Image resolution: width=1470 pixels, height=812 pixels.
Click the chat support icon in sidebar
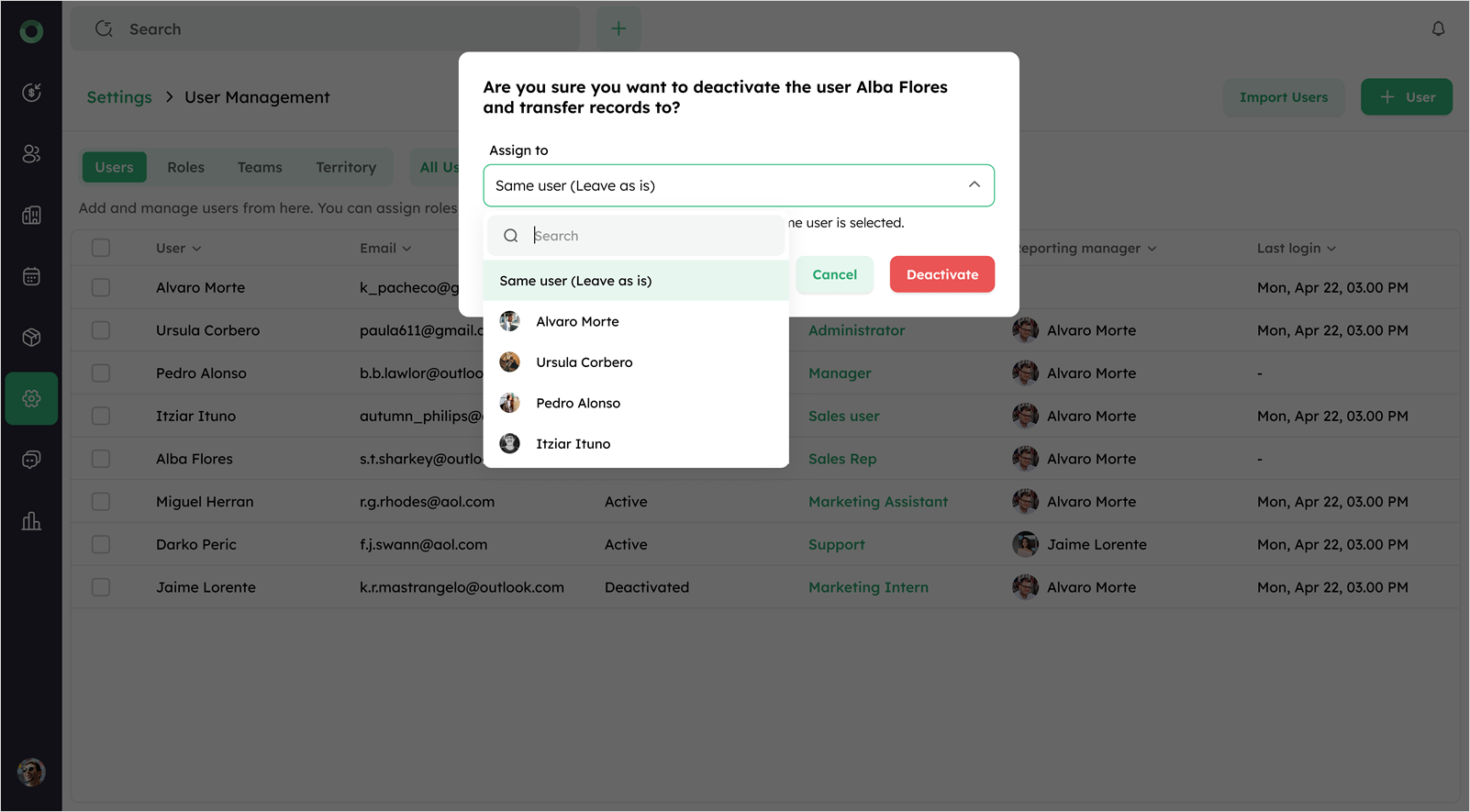click(31, 460)
